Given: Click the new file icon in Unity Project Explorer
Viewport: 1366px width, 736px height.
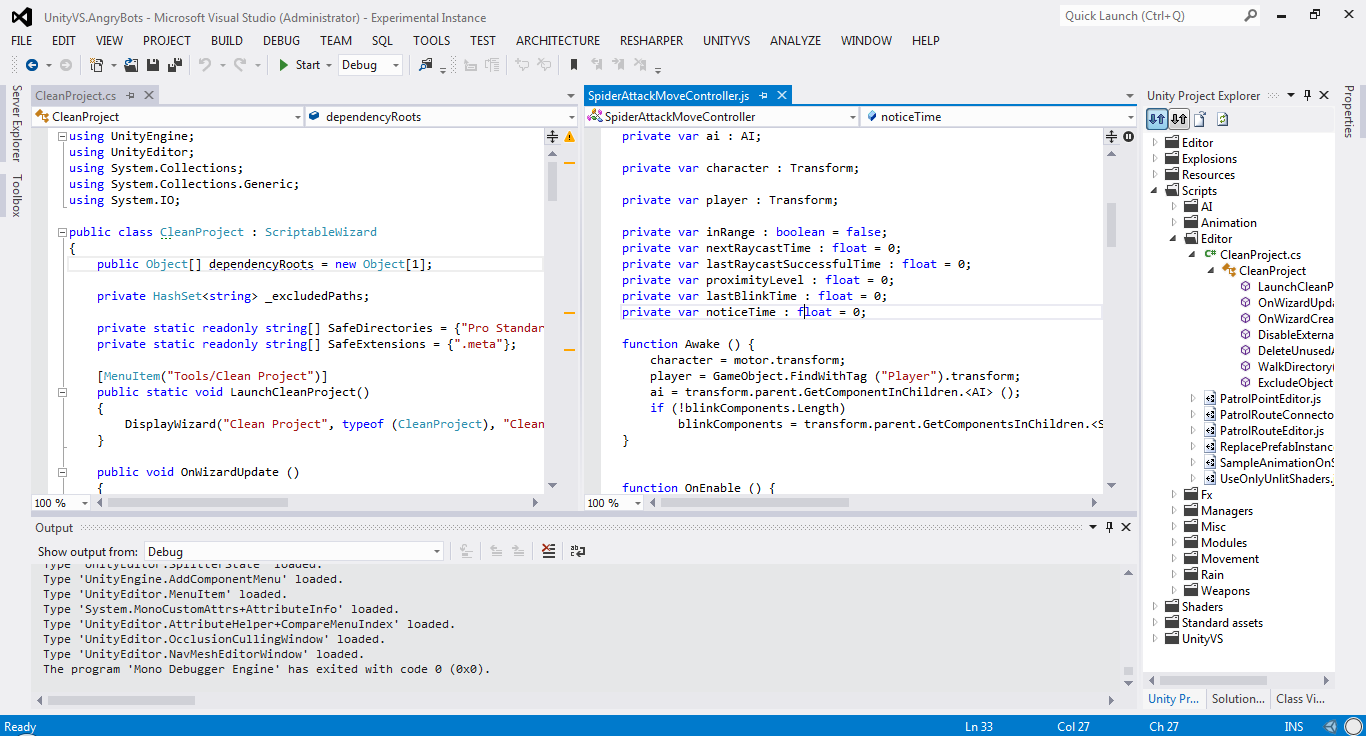Looking at the screenshot, I should click(x=1200, y=119).
